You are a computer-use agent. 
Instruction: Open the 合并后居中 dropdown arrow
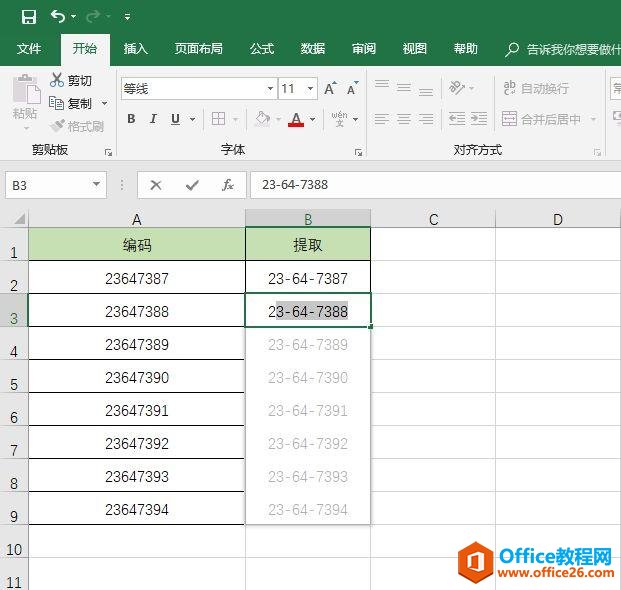pos(593,119)
